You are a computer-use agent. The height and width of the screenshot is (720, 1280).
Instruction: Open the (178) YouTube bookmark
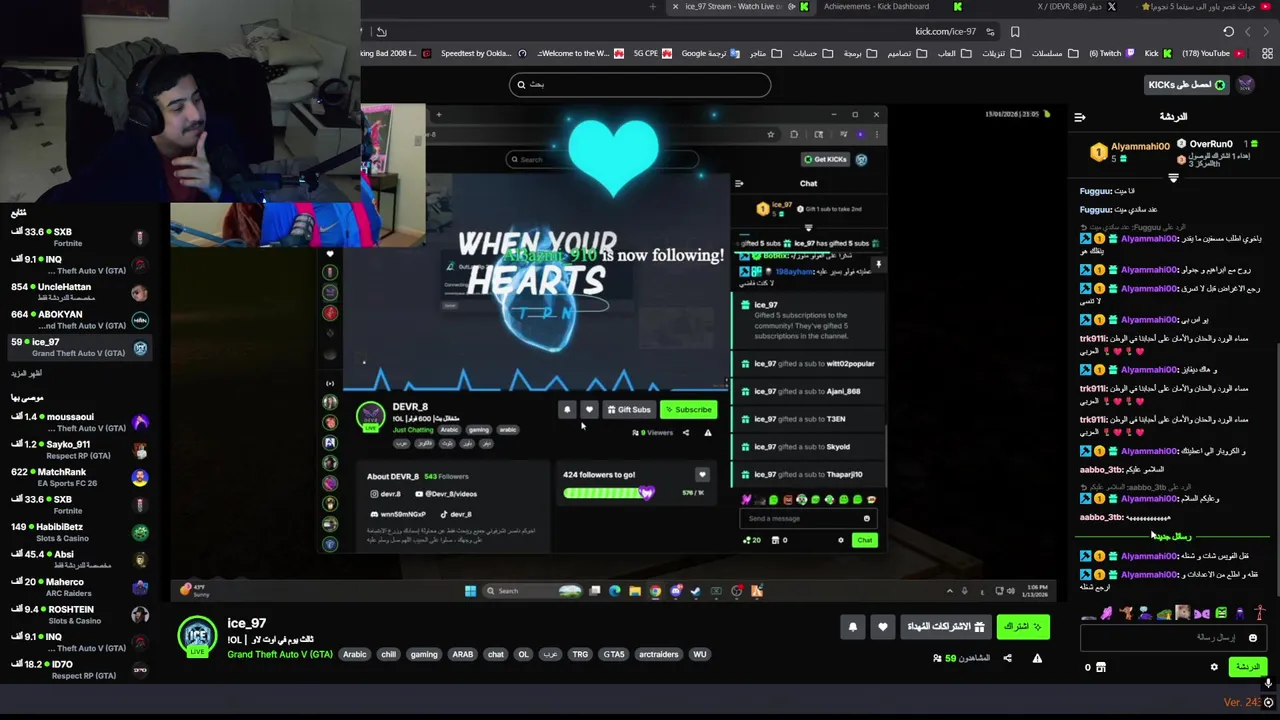click(1212, 53)
